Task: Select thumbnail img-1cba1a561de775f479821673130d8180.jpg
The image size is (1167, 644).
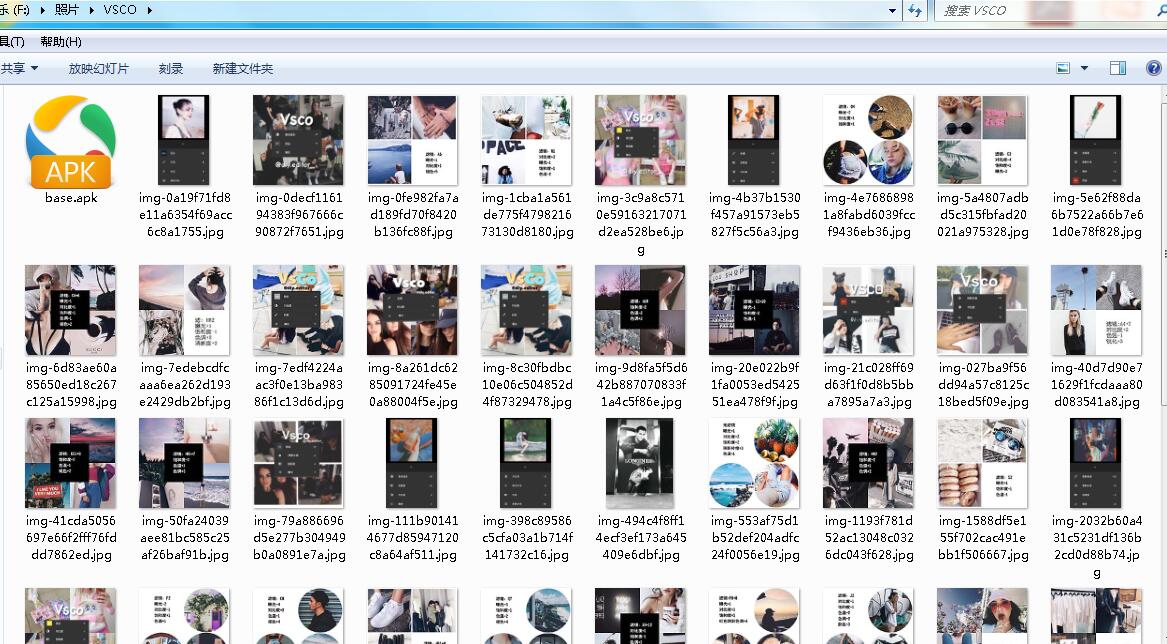Action: point(526,140)
